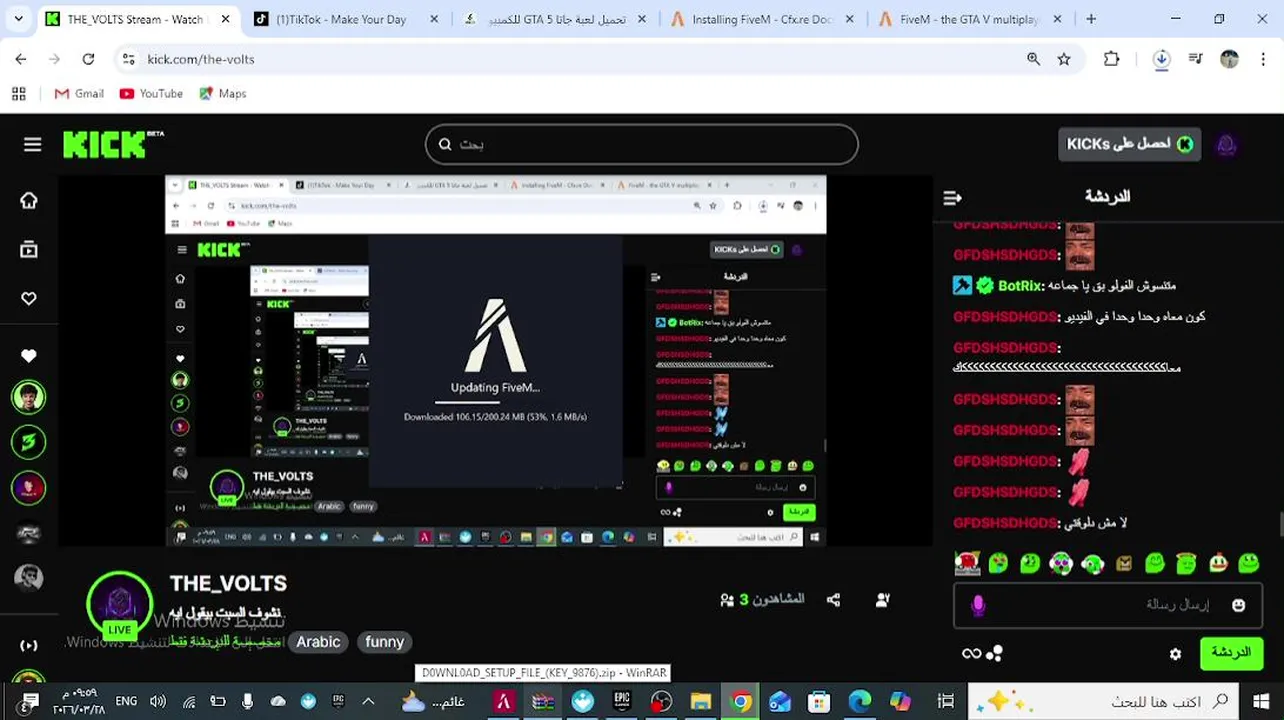
Task: Insert the brown M badge emote
Action: pyautogui.click(x=1123, y=564)
